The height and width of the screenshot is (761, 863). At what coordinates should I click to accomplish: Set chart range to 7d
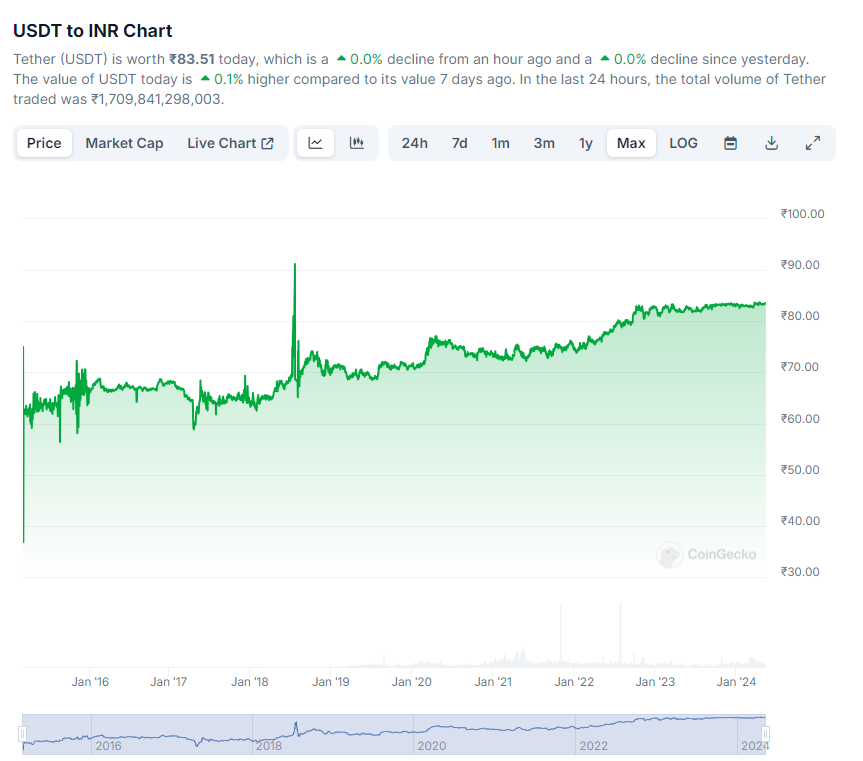coord(460,143)
